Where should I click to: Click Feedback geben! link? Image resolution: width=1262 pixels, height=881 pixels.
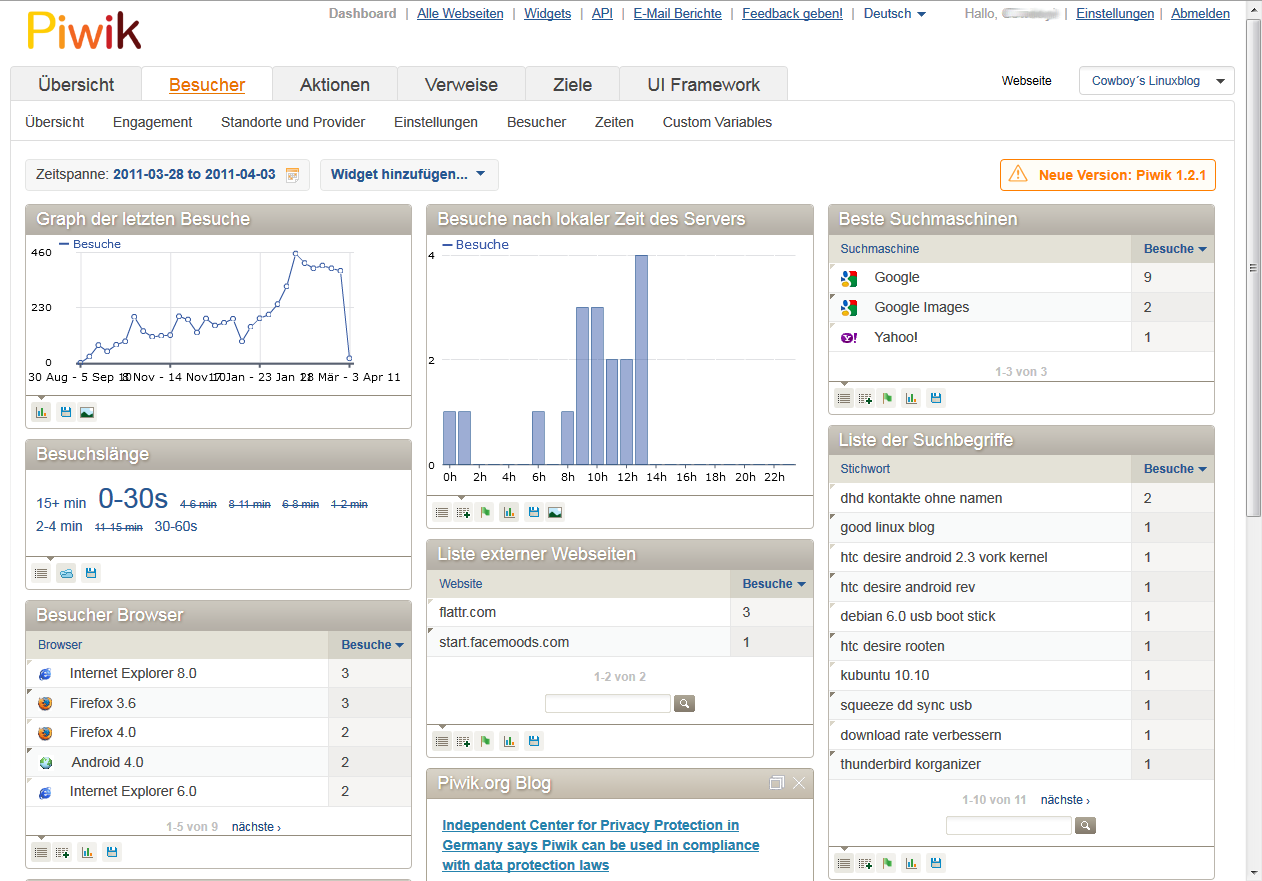(x=792, y=14)
